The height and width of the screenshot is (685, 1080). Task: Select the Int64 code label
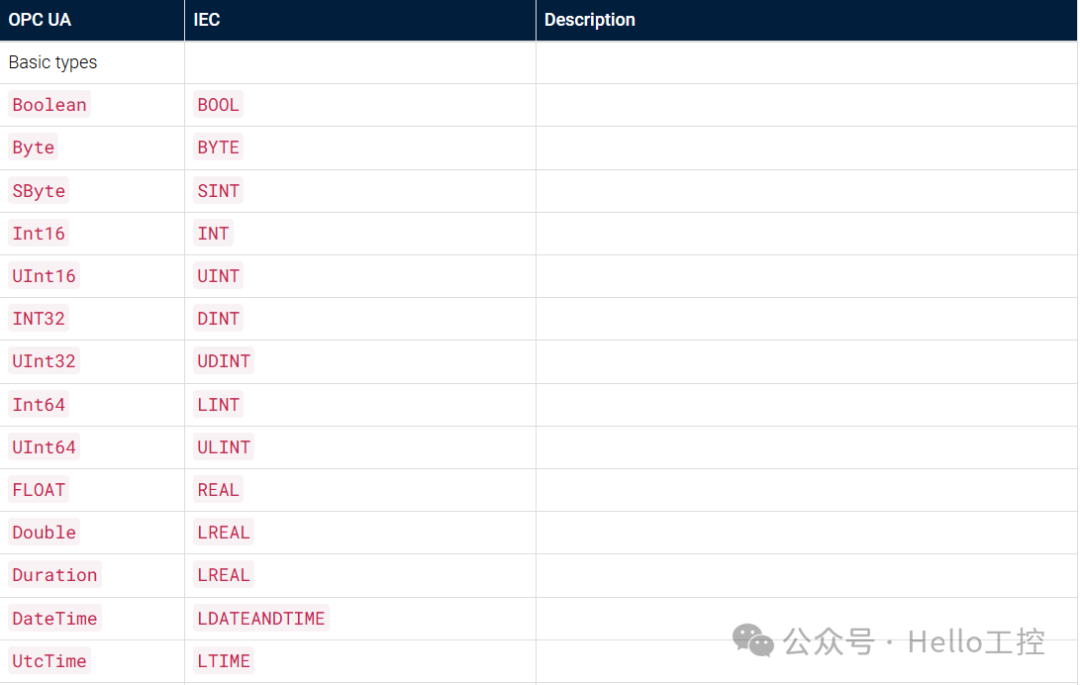(x=39, y=405)
